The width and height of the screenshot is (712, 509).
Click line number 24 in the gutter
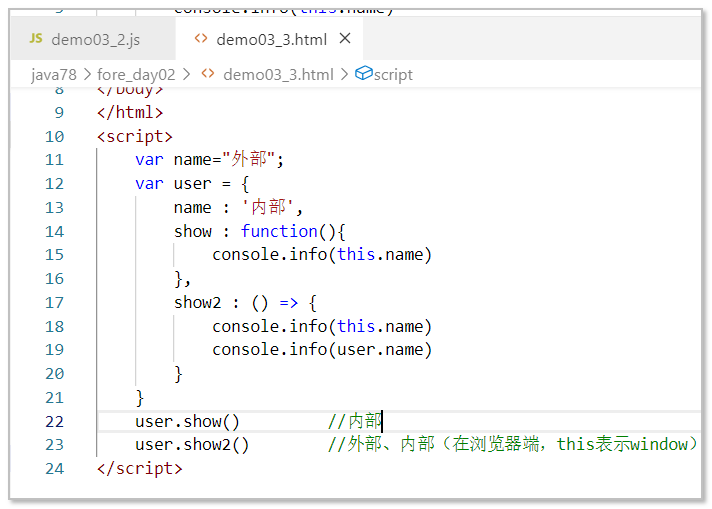pyautogui.click(x=54, y=469)
